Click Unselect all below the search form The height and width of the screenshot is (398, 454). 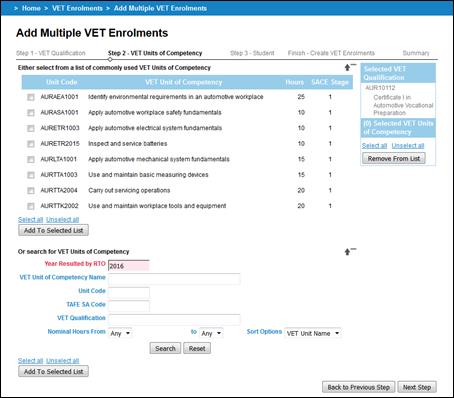(63, 361)
